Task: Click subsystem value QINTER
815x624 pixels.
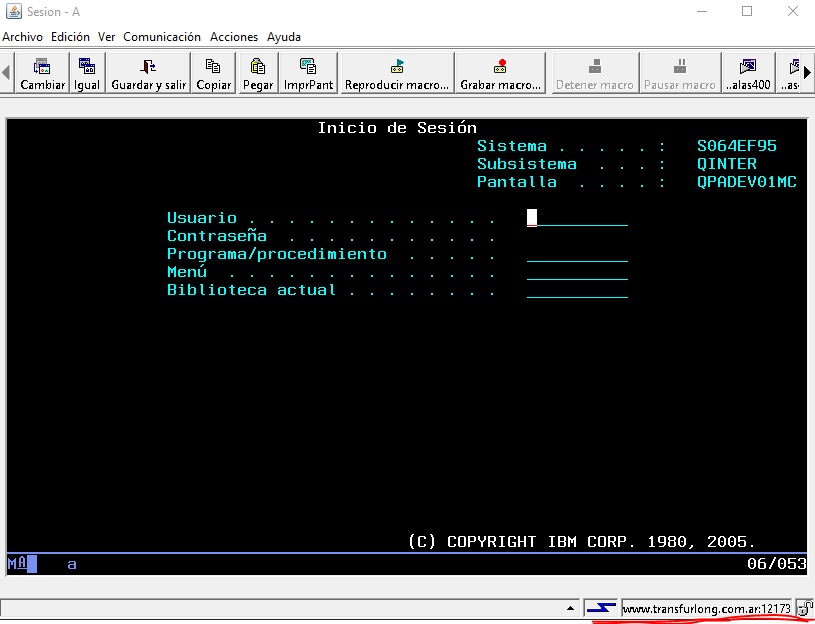Action: (x=727, y=164)
